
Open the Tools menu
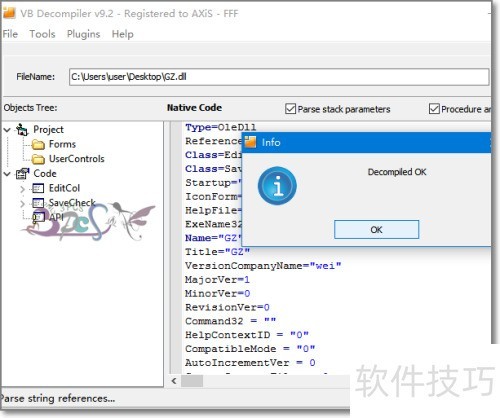42,34
